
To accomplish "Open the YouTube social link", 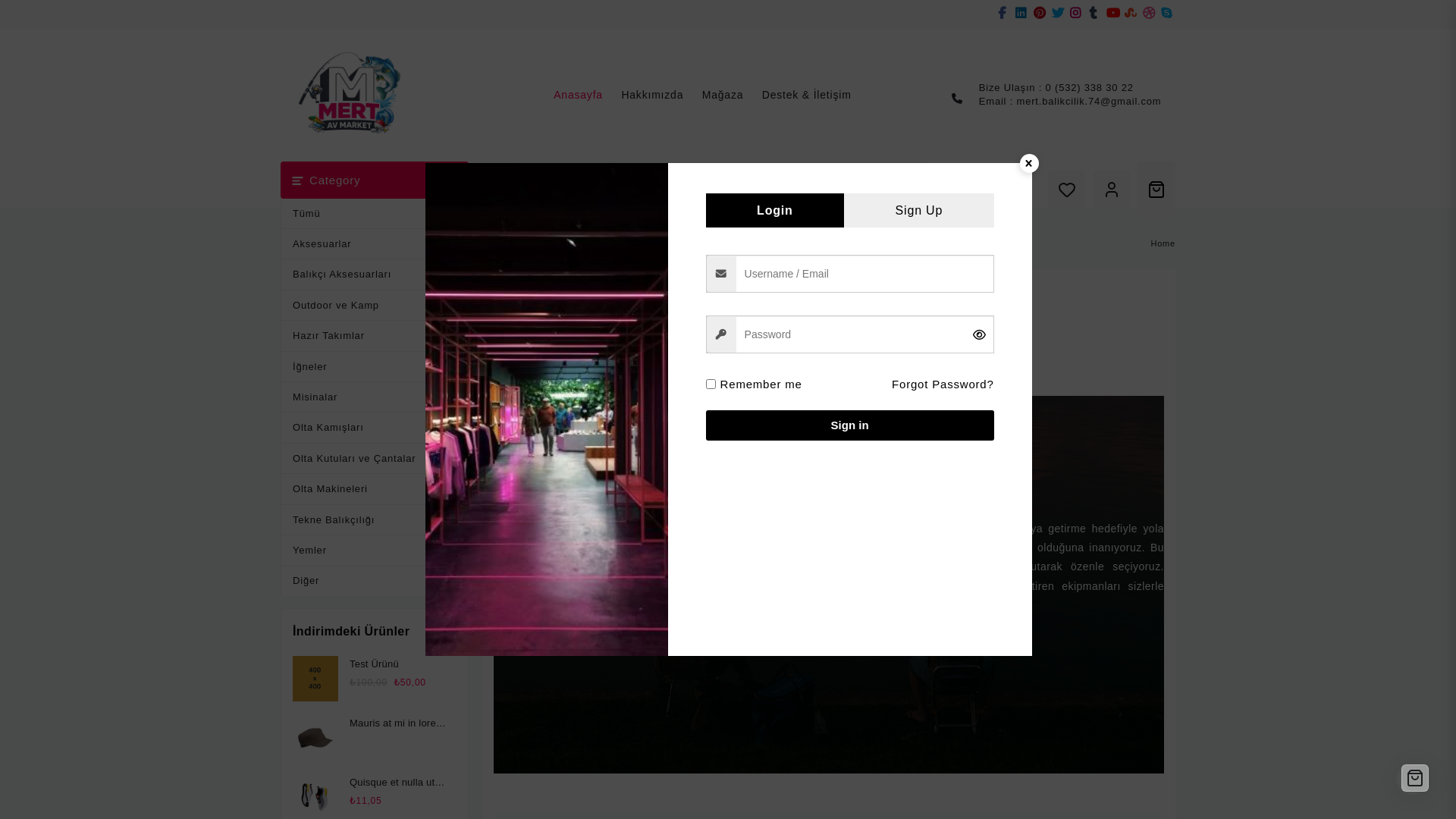I will [1113, 13].
